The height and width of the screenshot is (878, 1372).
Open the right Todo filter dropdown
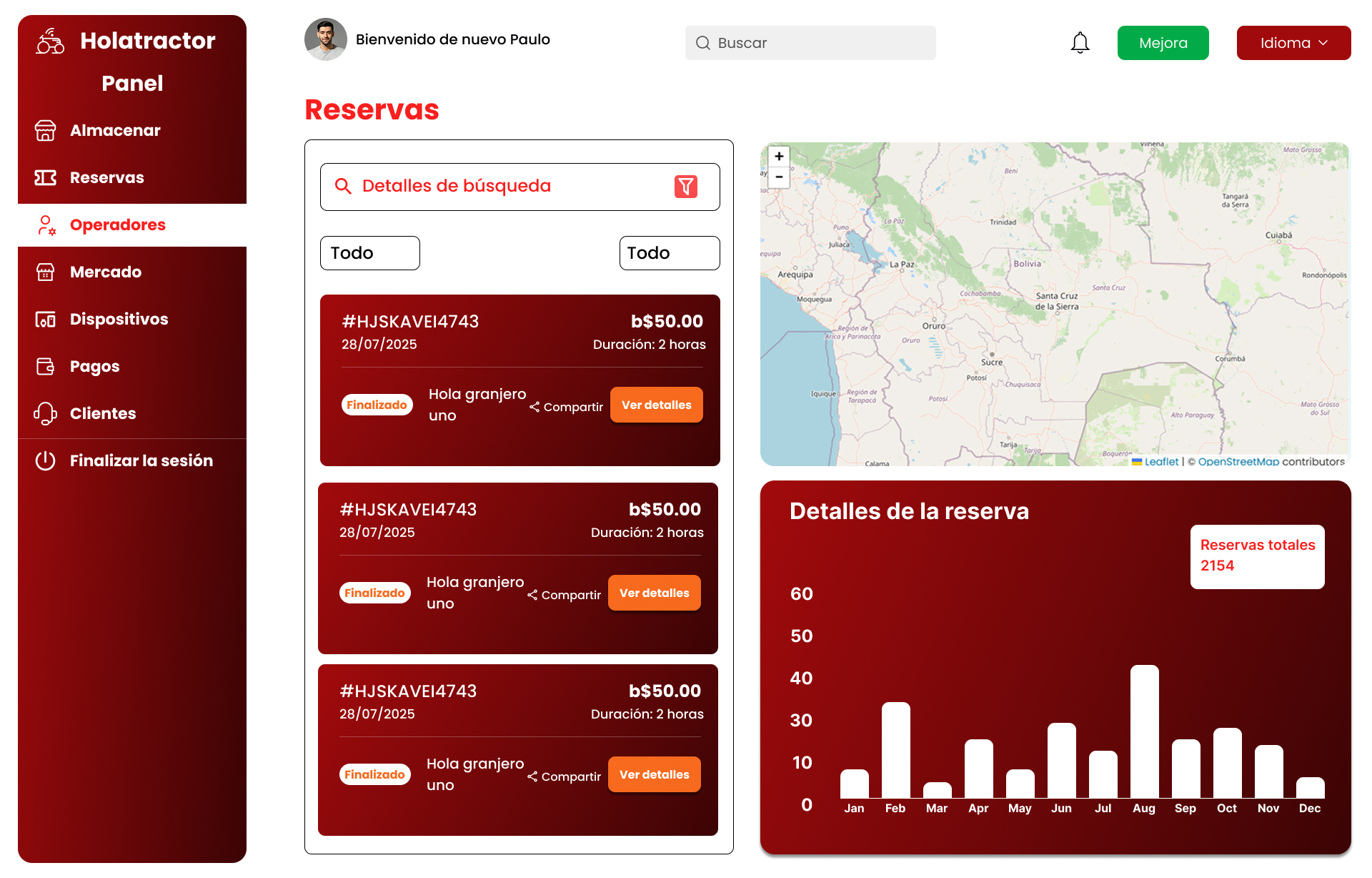(x=669, y=252)
